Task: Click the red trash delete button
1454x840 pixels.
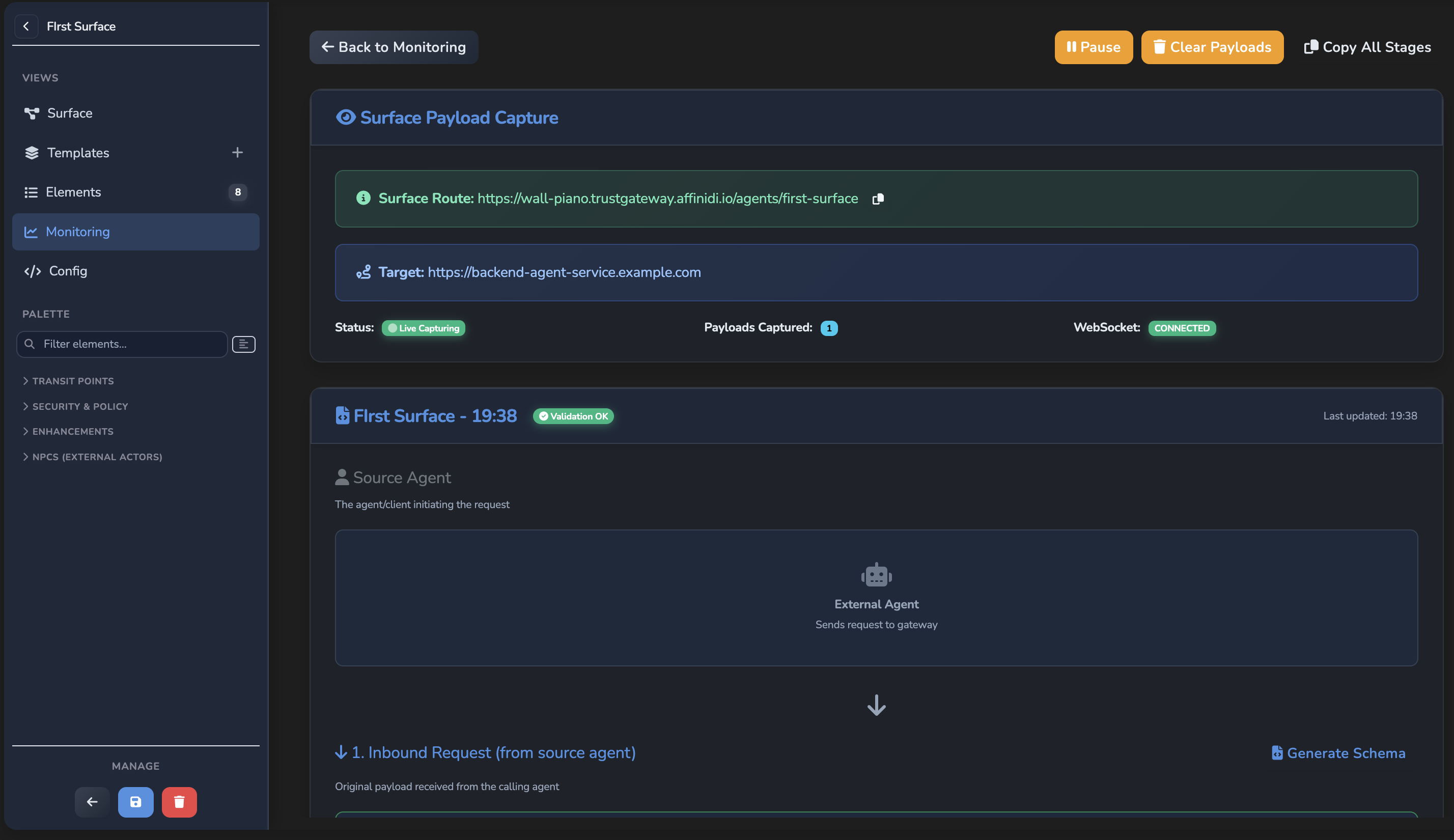Action: tap(179, 802)
